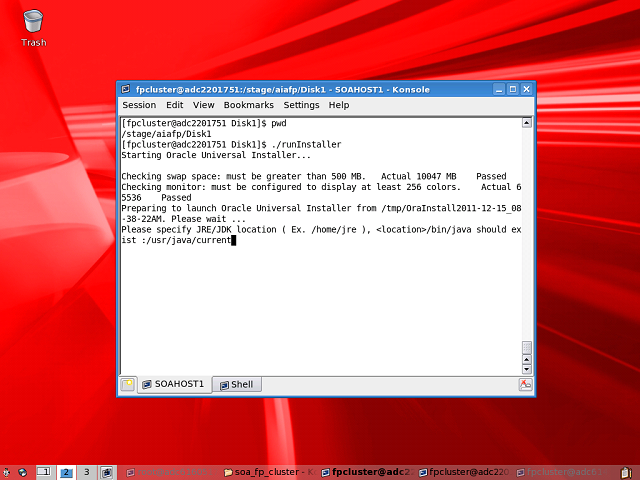Select the SOAHOST1 session tab
This screenshot has height=480, width=640.
click(173, 384)
